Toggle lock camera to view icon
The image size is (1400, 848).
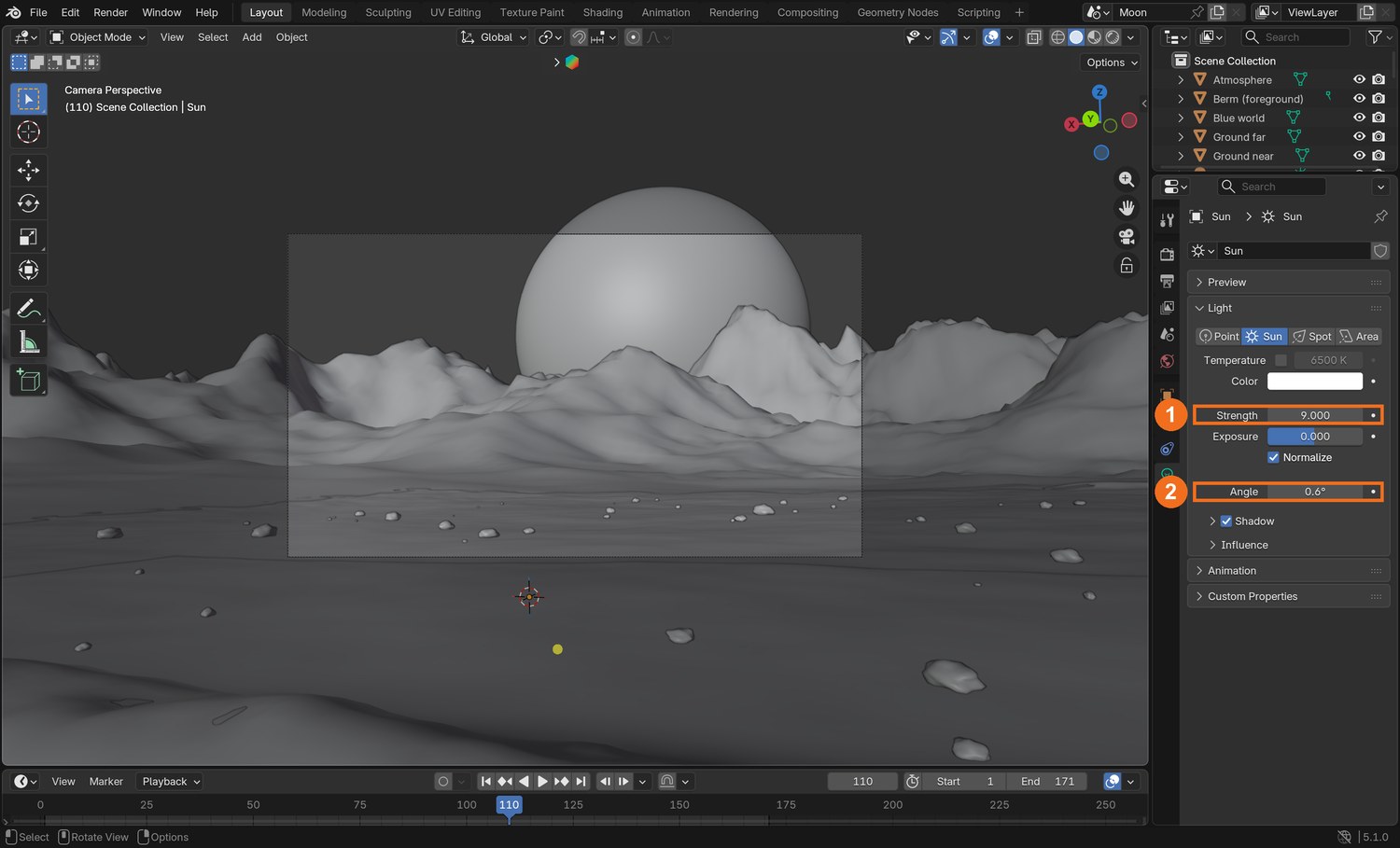click(1127, 266)
